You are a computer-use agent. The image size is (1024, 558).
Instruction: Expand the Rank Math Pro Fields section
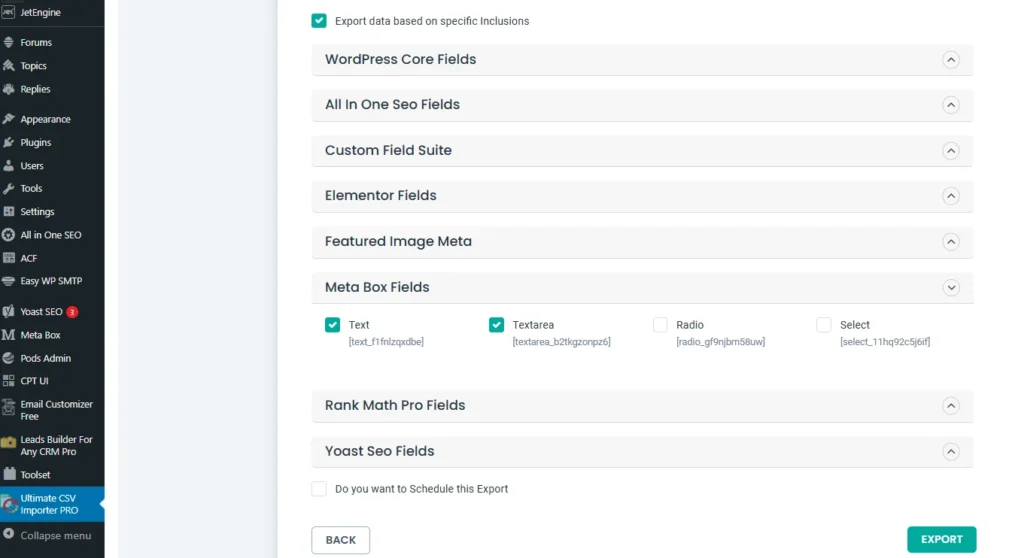[950, 406]
